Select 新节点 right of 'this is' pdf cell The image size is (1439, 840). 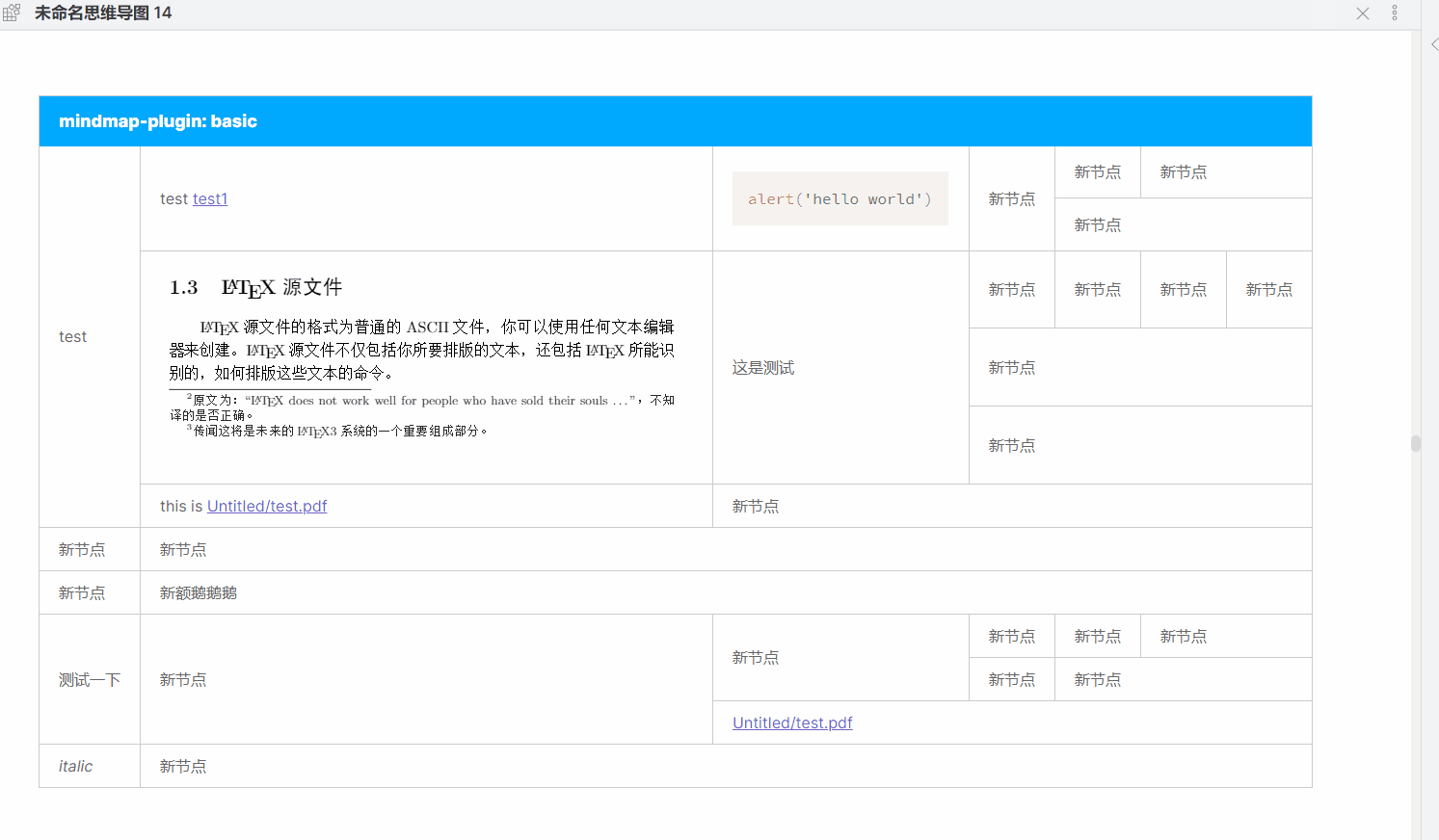coord(1012,507)
